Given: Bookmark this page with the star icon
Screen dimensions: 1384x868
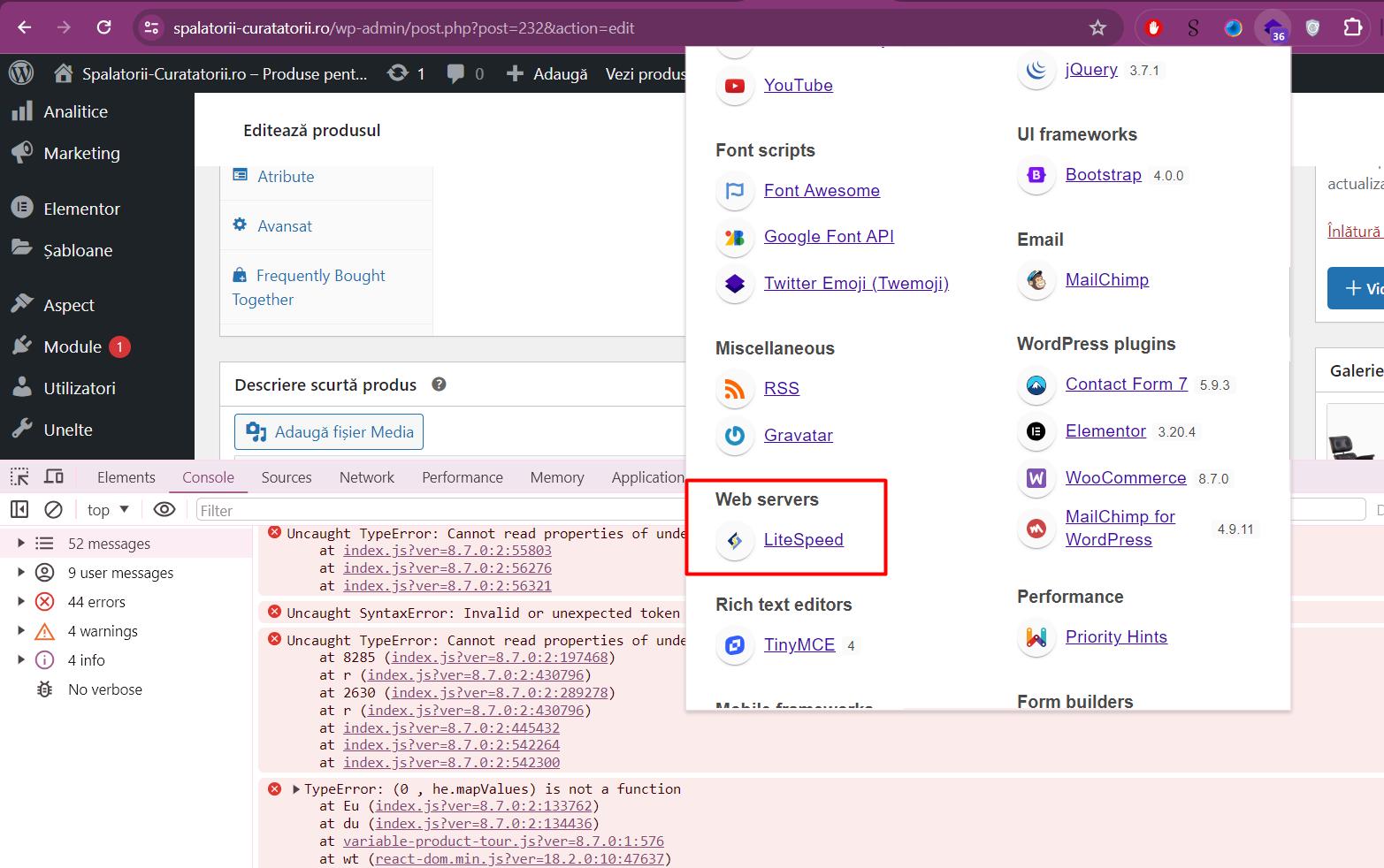Looking at the screenshot, I should point(1097,27).
